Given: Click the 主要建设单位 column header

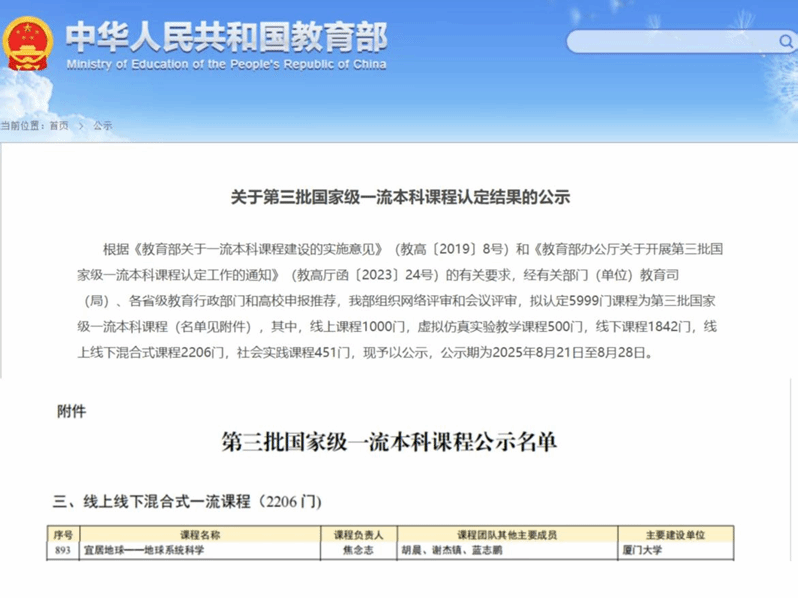Looking at the screenshot, I should [675, 534].
